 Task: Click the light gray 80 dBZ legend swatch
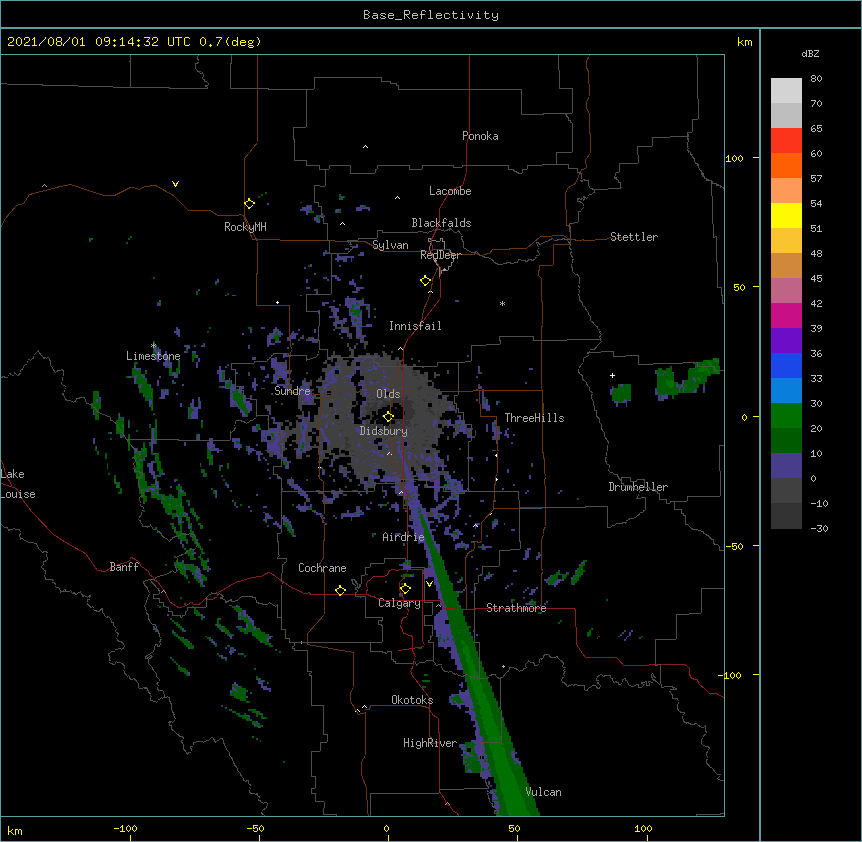tap(786, 91)
